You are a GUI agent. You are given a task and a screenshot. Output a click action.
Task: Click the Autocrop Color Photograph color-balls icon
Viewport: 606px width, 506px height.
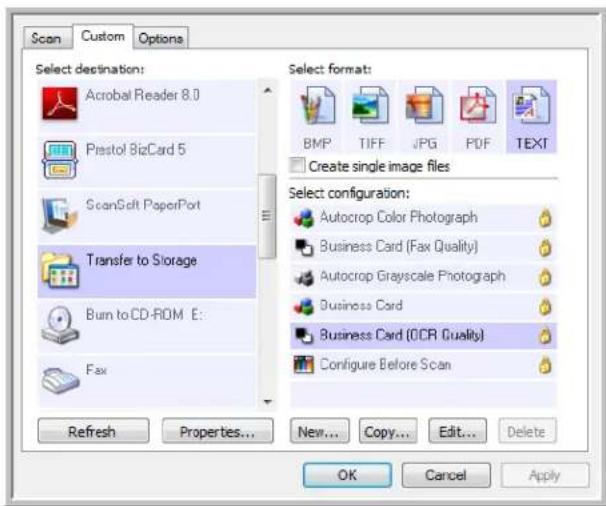click(x=304, y=218)
